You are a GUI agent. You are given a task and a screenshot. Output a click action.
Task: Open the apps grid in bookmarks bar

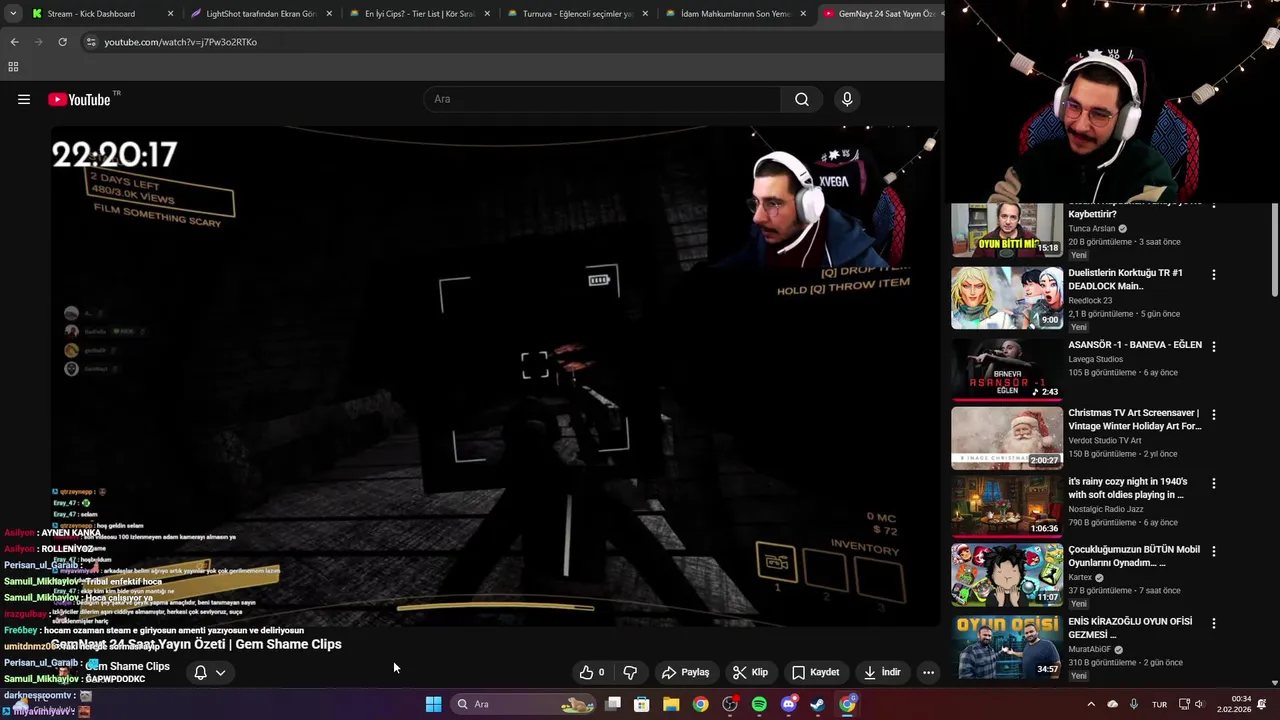pos(13,67)
